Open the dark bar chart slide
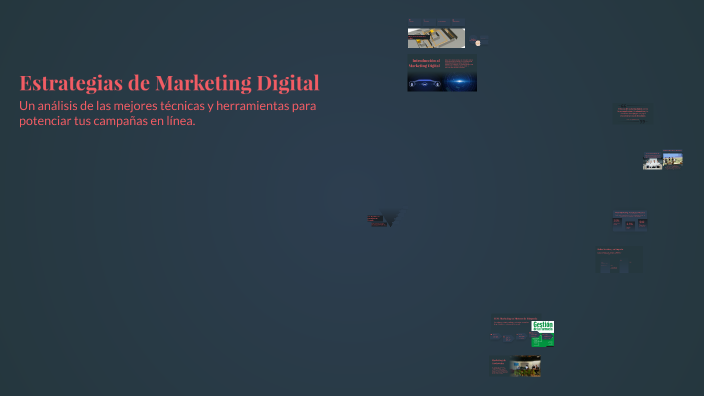Image resolution: width=704 pixels, height=396 pixels. click(619, 260)
